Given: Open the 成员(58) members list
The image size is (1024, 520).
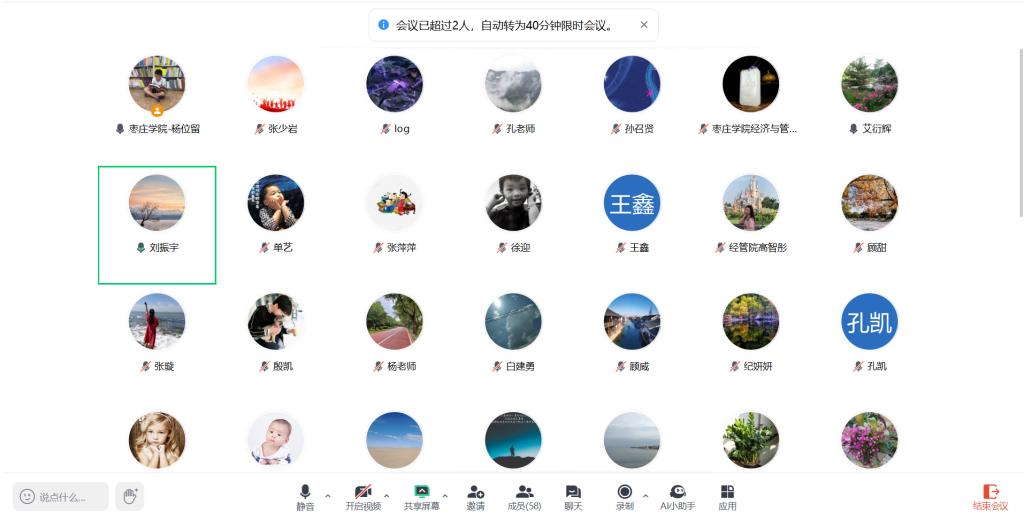Looking at the screenshot, I should (x=524, y=496).
